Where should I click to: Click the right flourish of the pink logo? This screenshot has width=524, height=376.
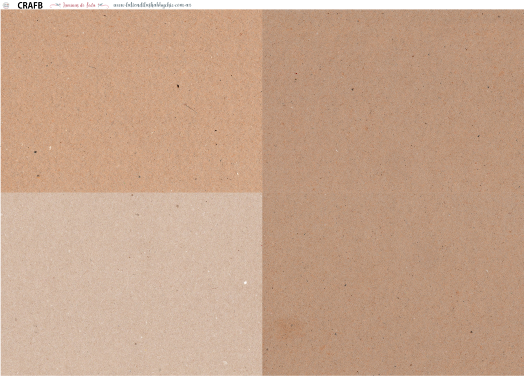click(x=103, y=6)
